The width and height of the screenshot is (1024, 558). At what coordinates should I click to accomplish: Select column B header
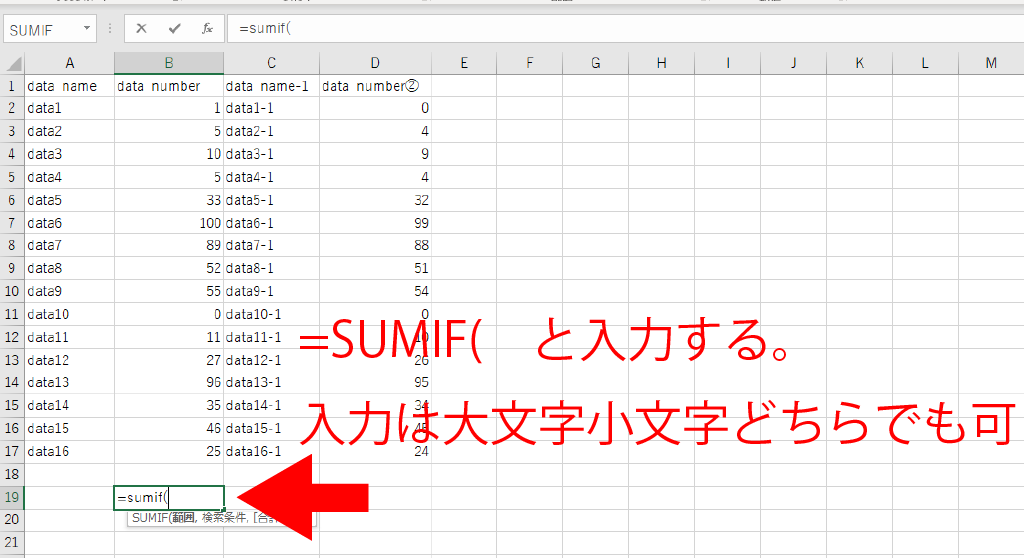pyautogui.click(x=169, y=64)
